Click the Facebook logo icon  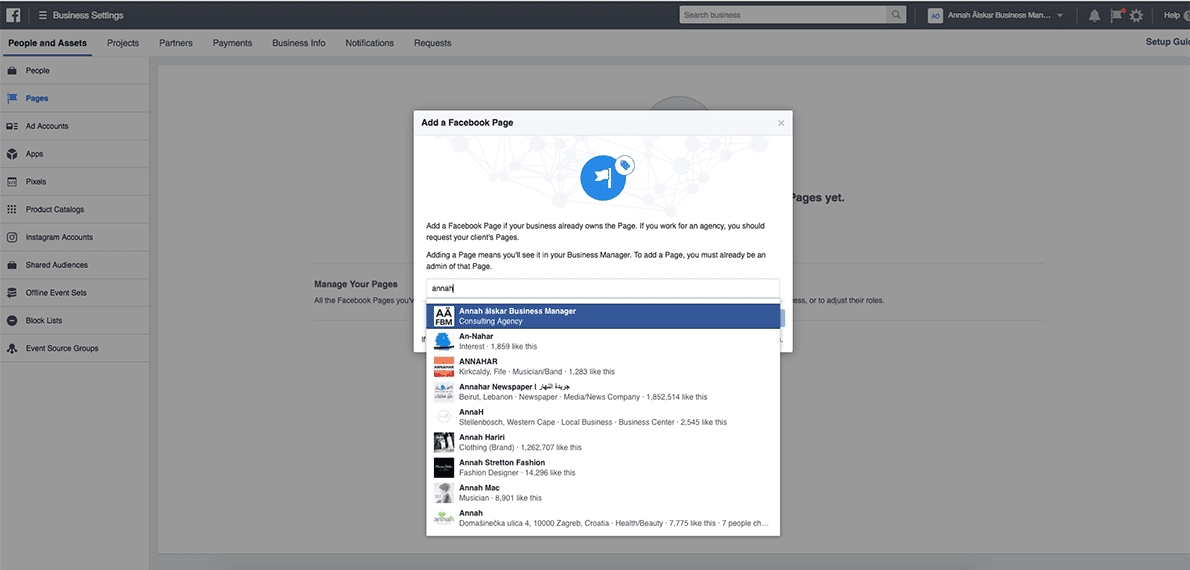tap(14, 15)
